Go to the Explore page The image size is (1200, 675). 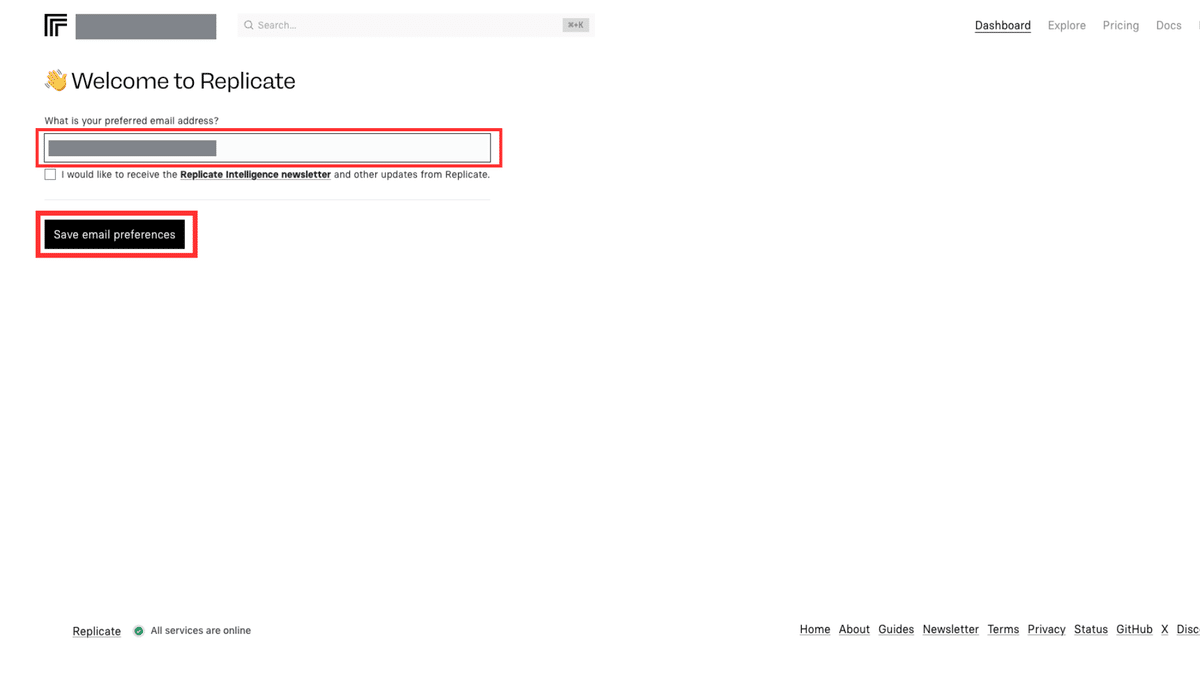pyautogui.click(x=1067, y=26)
